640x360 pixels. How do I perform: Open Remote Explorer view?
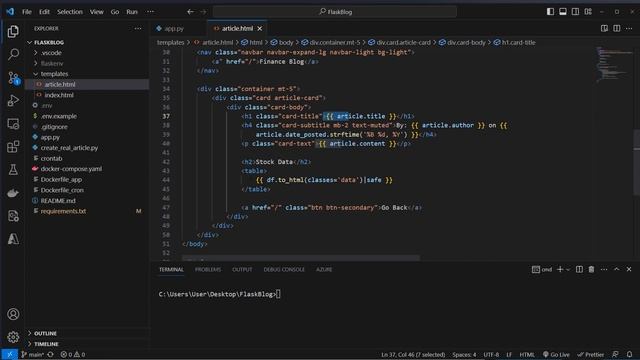13,124
